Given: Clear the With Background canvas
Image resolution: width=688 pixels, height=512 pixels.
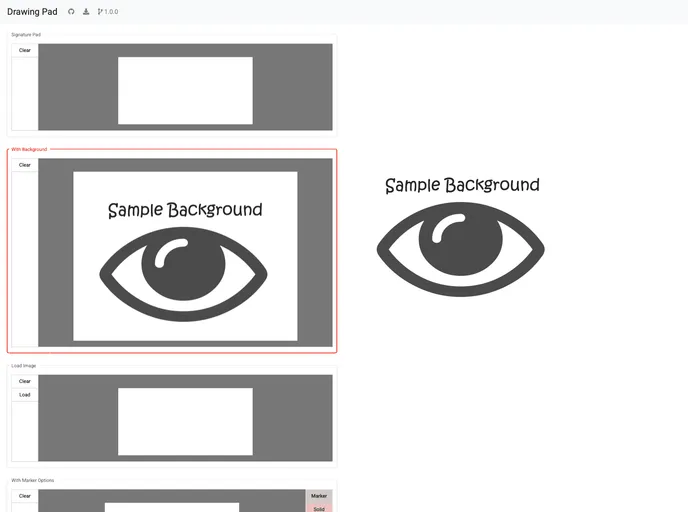Looking at the screenshot, I should [25, 165].
